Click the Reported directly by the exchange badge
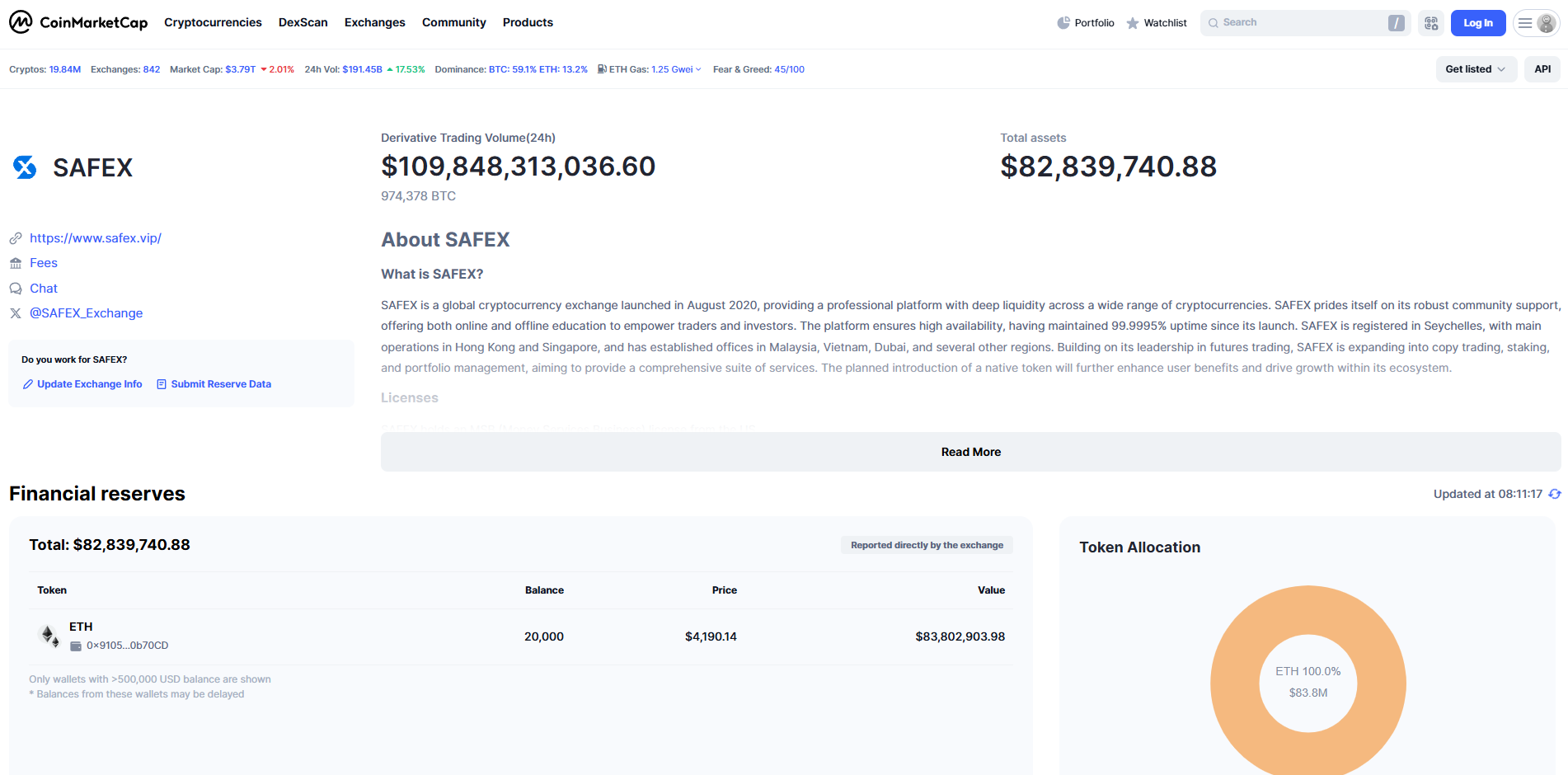This screenshot has height=775, width=1568. tap(927, 545)
